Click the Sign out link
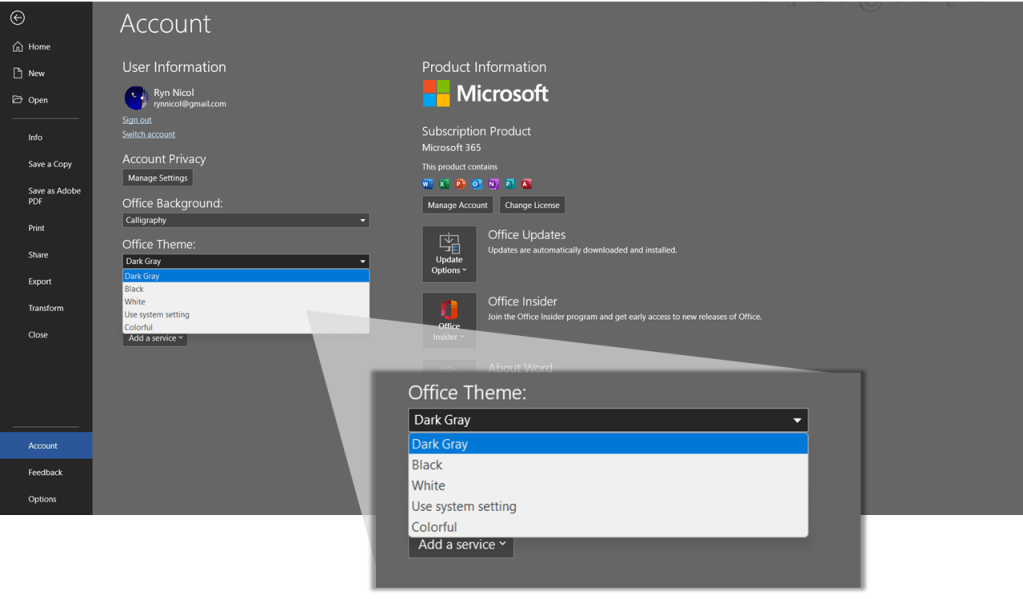Viewport: 1023px width, 599px height. pos(137,120)
